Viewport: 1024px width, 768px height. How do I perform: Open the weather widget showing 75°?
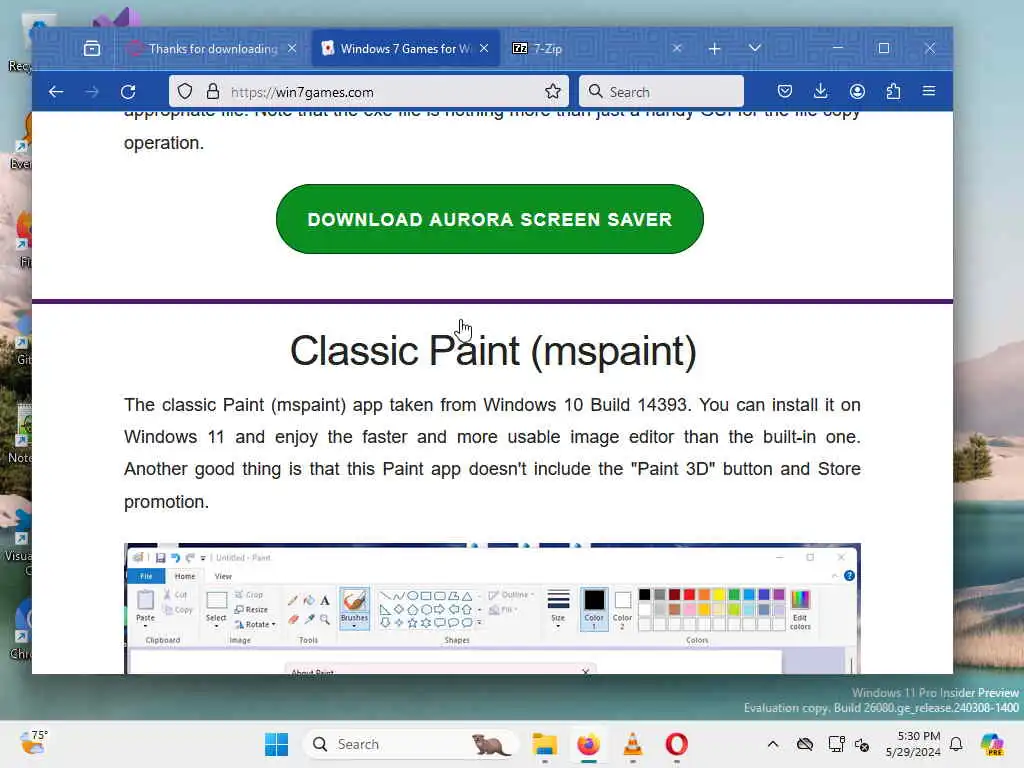[x=33, y=743]
